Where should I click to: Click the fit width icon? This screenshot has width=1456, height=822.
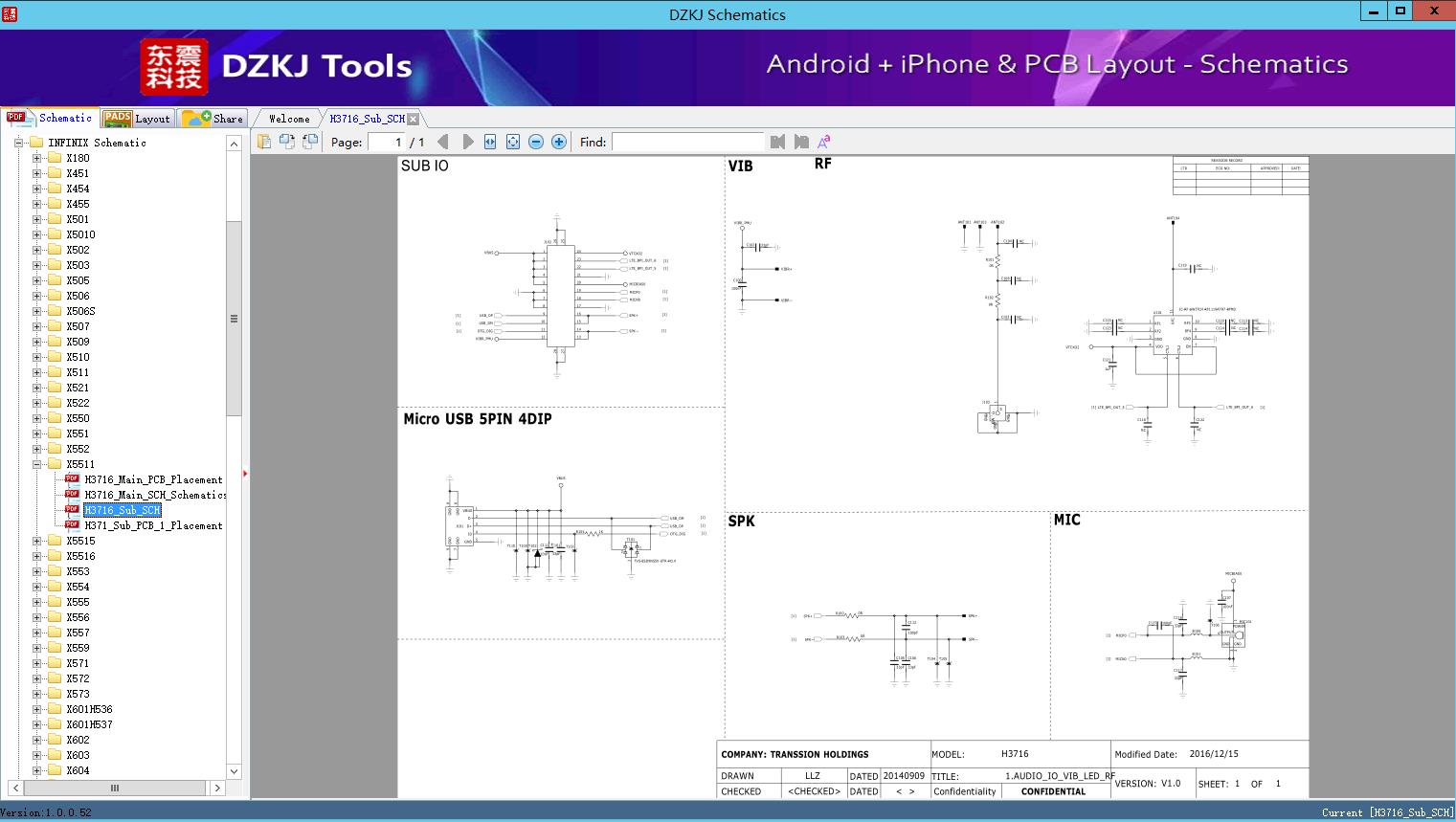490,142
